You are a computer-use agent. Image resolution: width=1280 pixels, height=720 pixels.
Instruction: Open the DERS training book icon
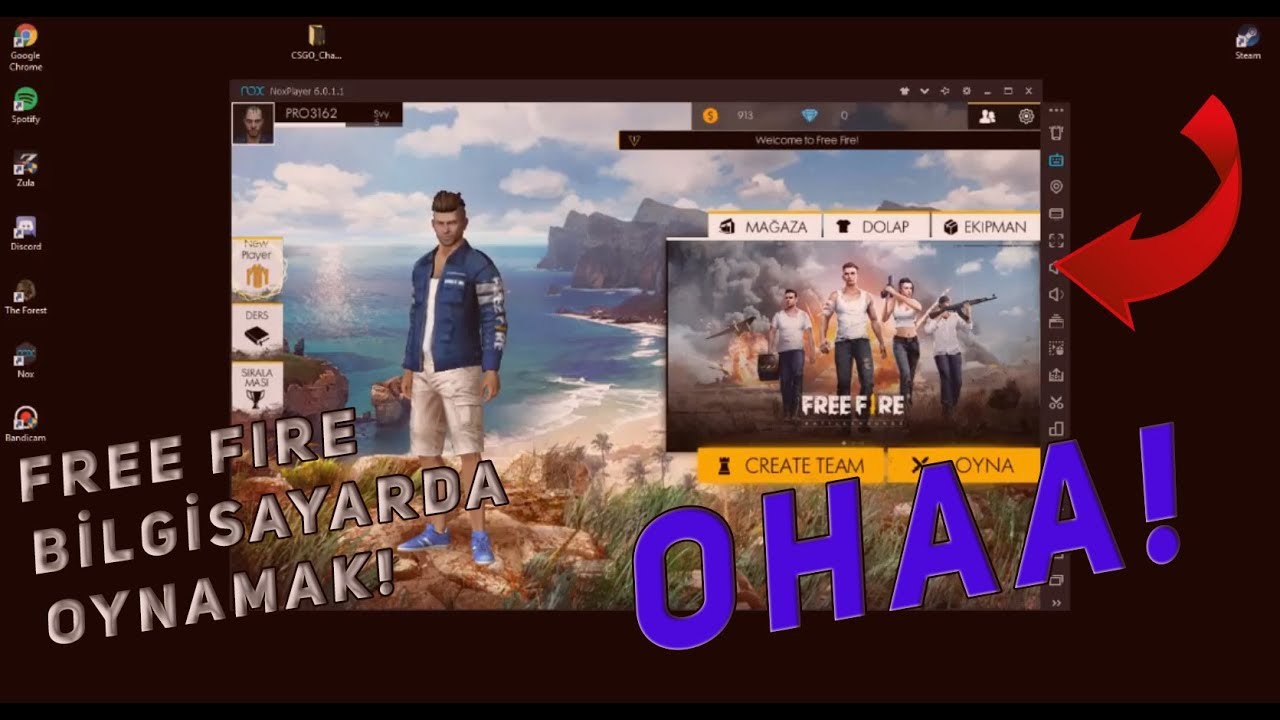257,330
